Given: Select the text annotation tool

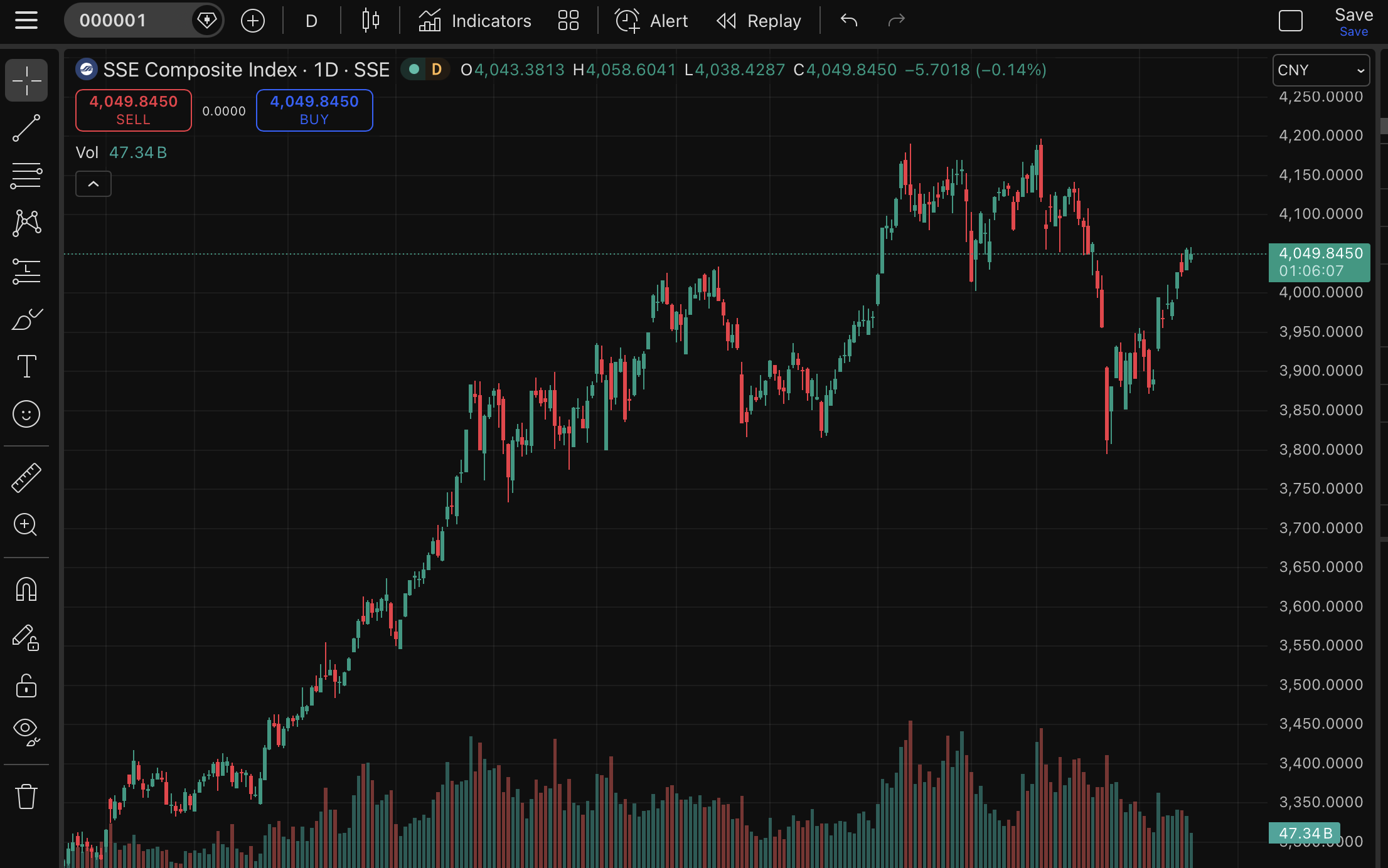Looking at the screenshot, I should [26, 366].
